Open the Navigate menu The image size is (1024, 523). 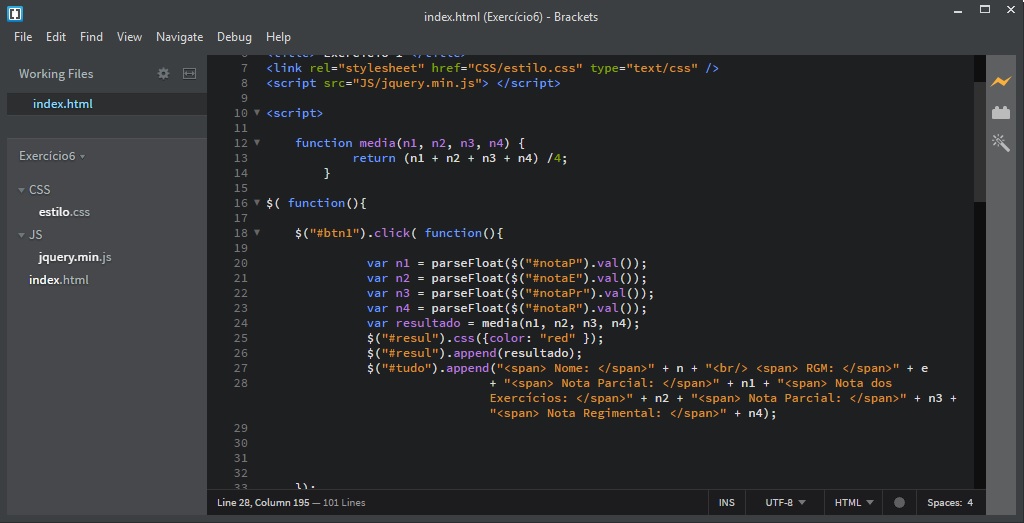[180, 37]
